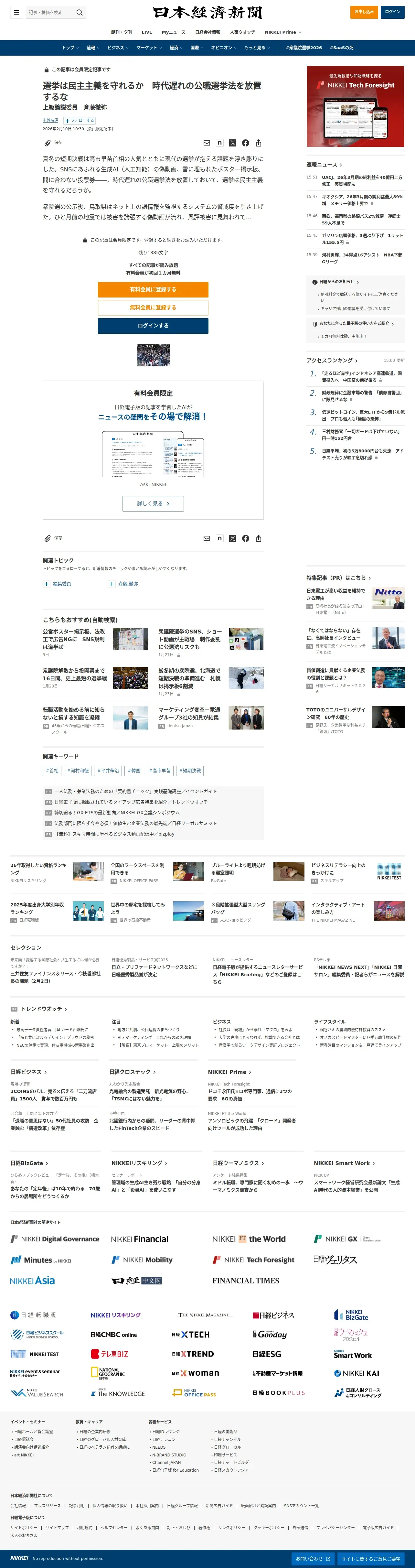Expand the もっと見る nav dropdown

257,48
